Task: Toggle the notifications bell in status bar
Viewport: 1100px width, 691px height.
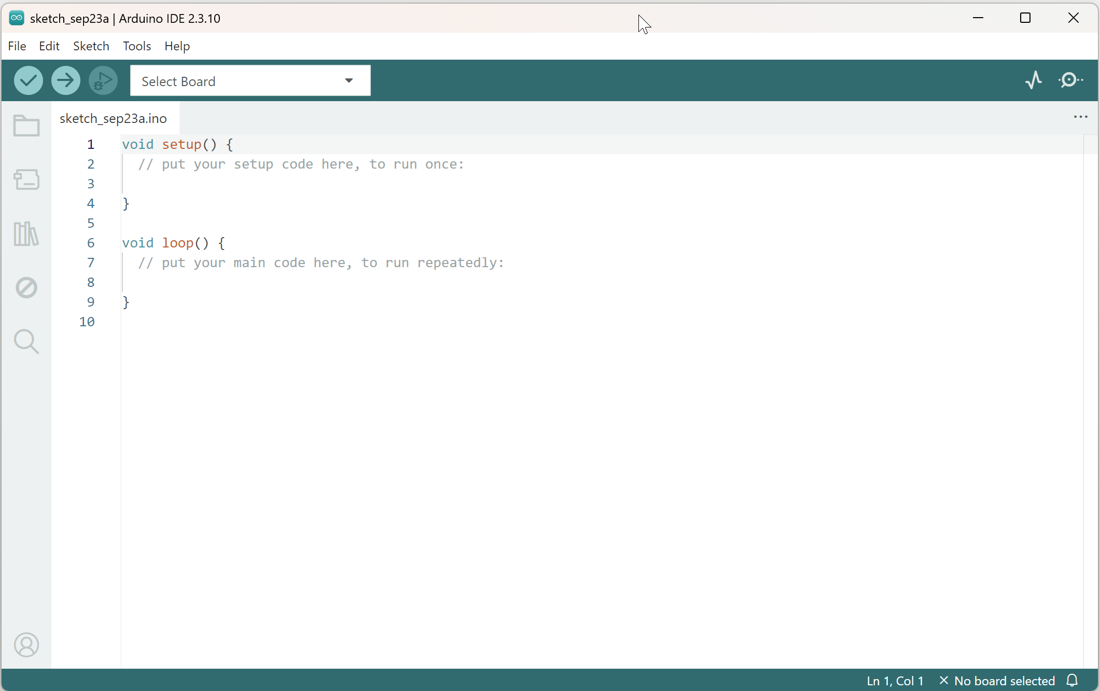Action: tap(1072, 680)
